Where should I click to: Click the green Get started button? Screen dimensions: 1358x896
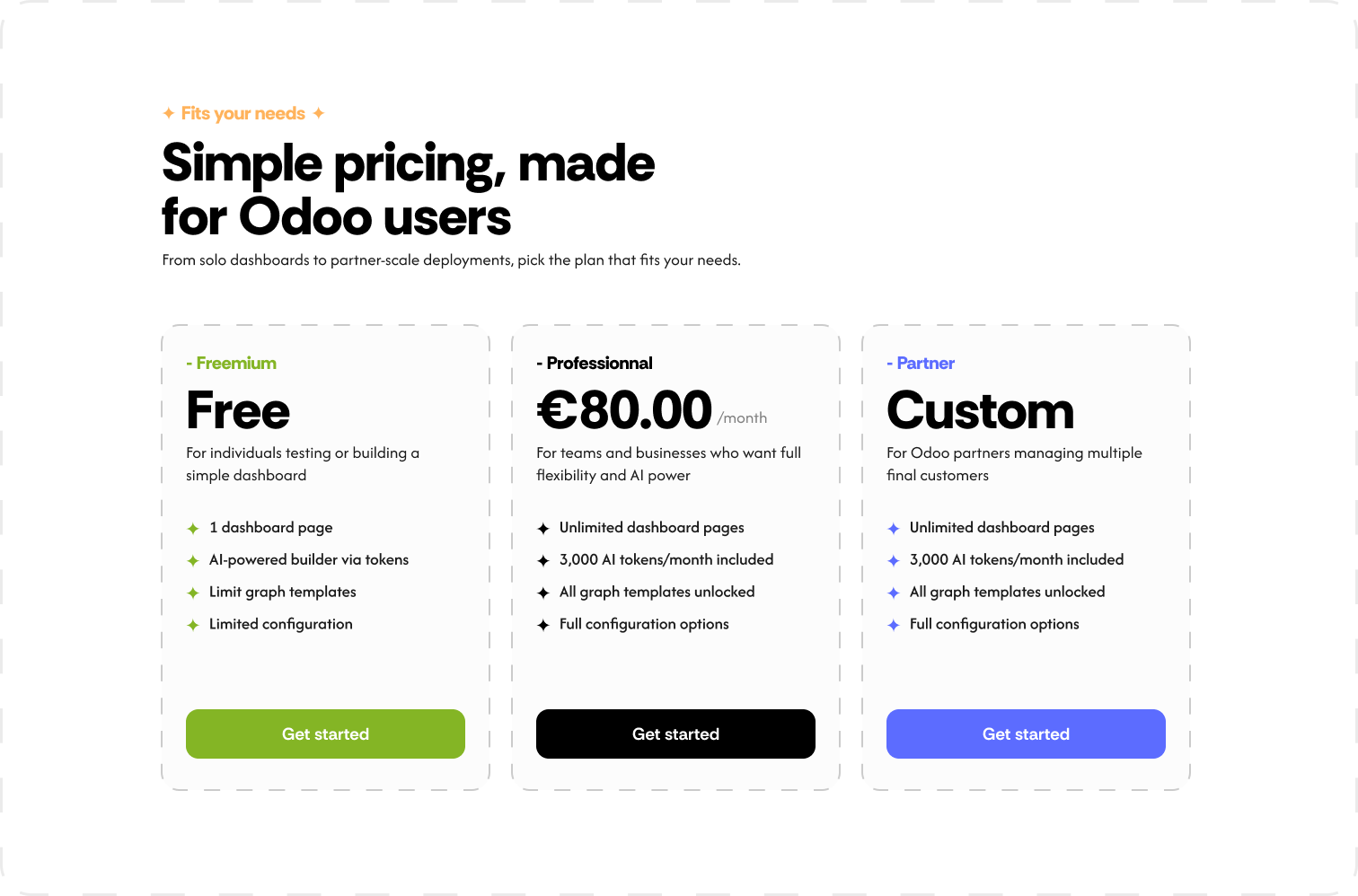coord(325,733)
